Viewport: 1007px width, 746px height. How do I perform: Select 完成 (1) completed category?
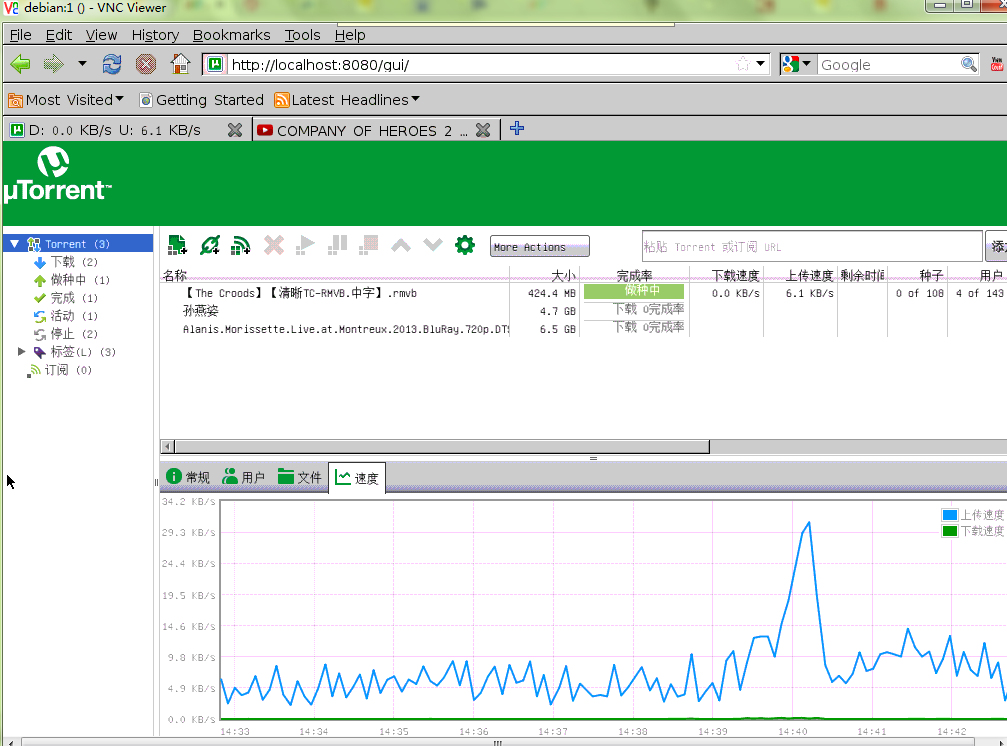coord(65,298)
